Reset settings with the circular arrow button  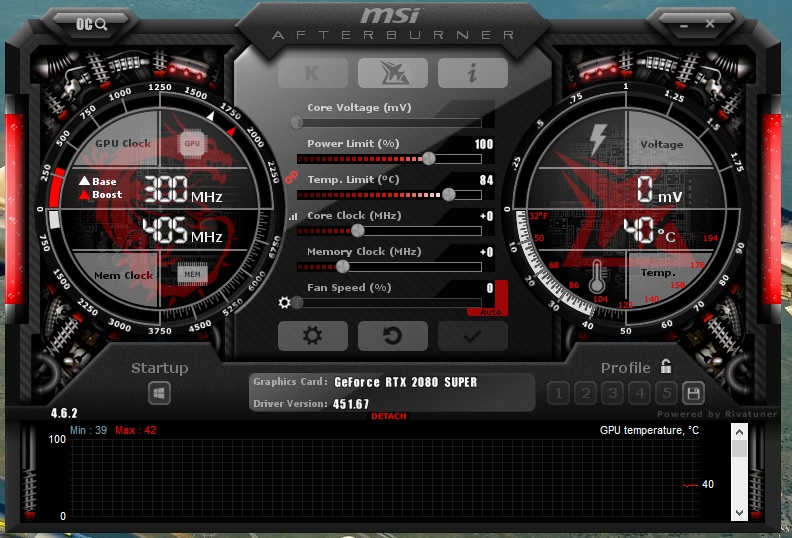(392, 335)
